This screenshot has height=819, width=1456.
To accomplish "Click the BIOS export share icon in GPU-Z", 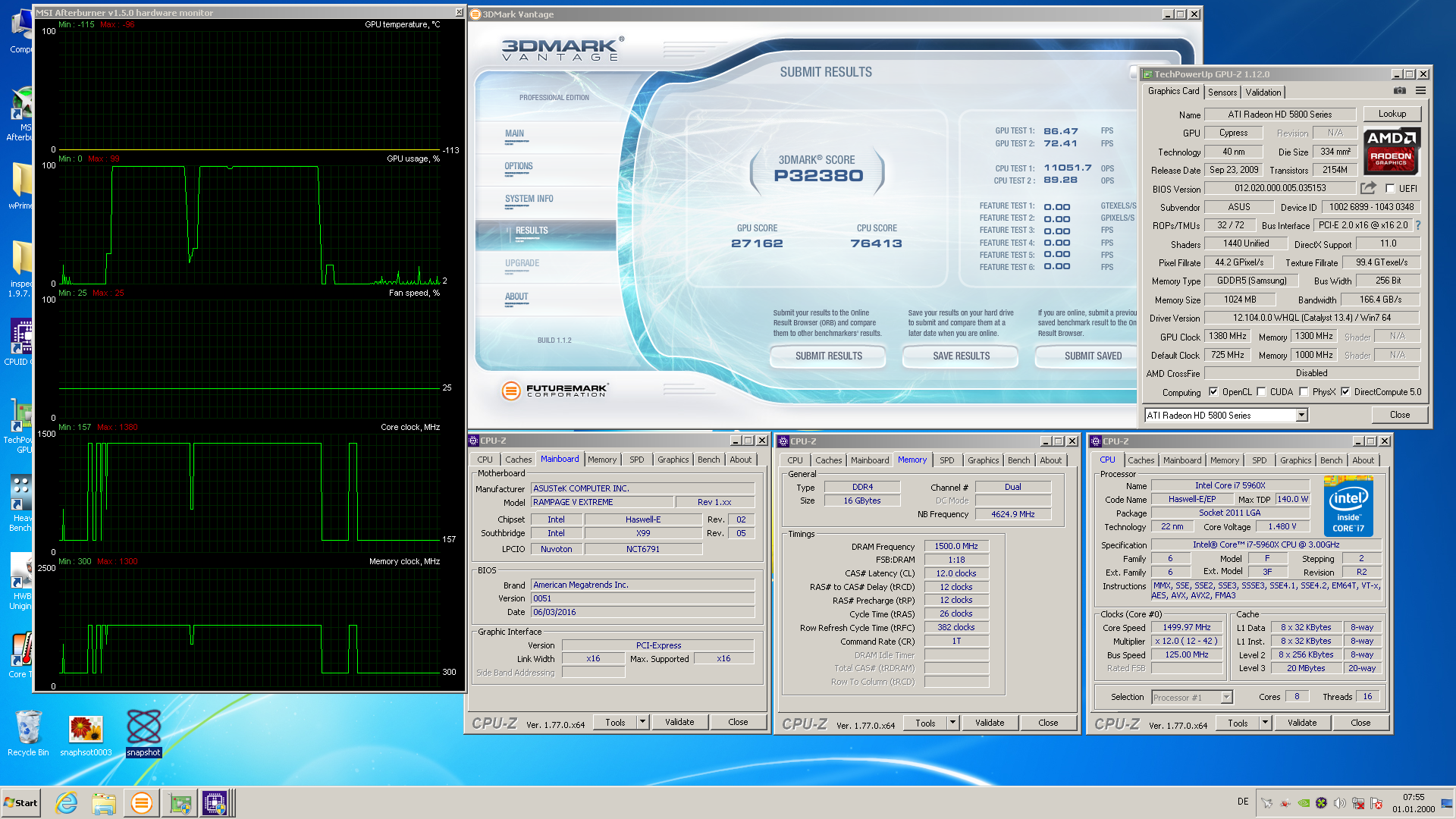I will [1368, 188].
